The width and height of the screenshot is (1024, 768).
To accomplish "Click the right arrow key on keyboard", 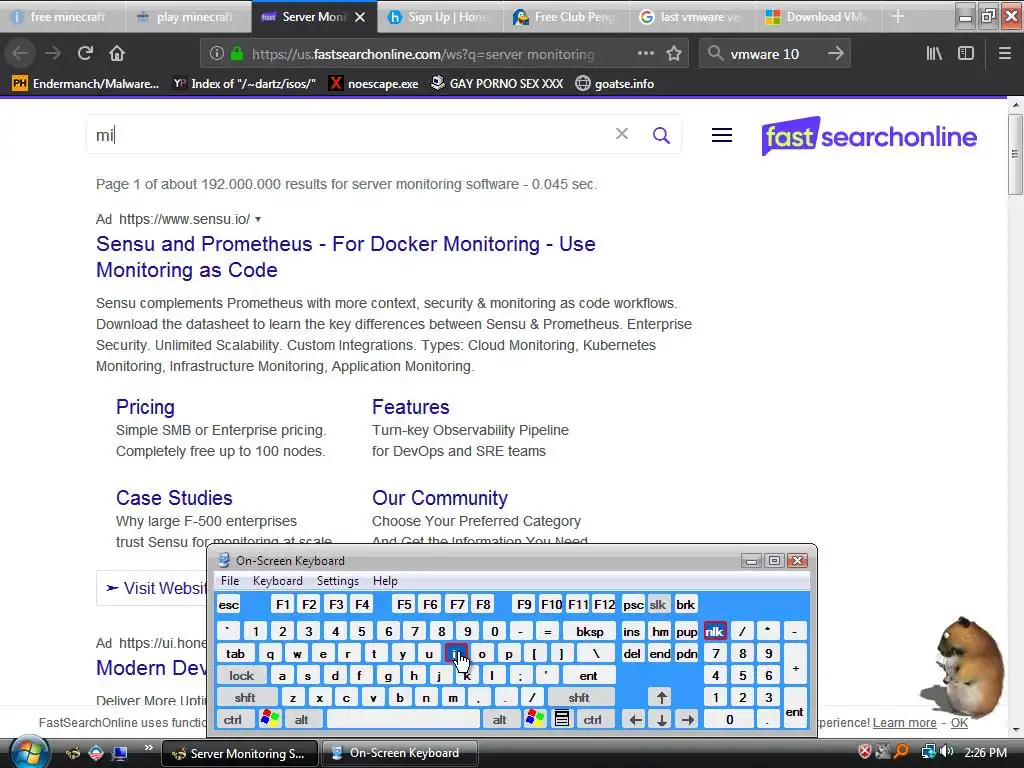I will click(688, 720).
